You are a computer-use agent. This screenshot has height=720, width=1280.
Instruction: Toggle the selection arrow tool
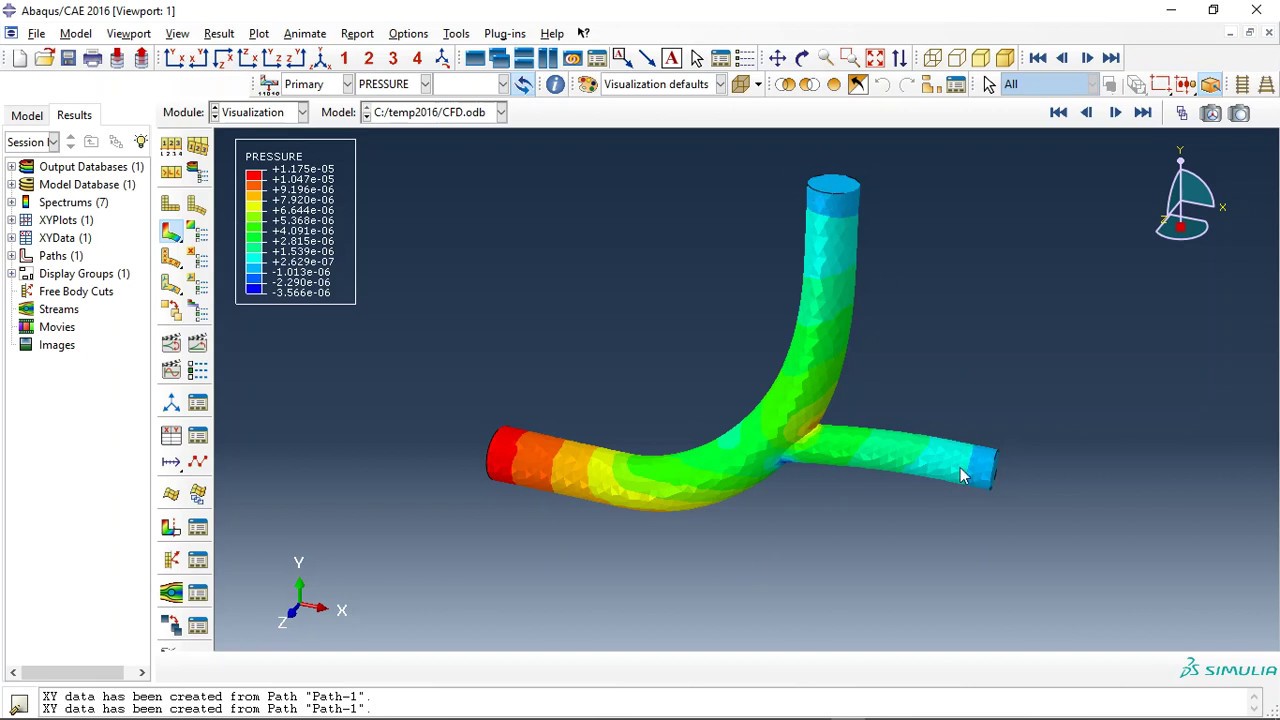pyautogui.click(x=989, y=84)
